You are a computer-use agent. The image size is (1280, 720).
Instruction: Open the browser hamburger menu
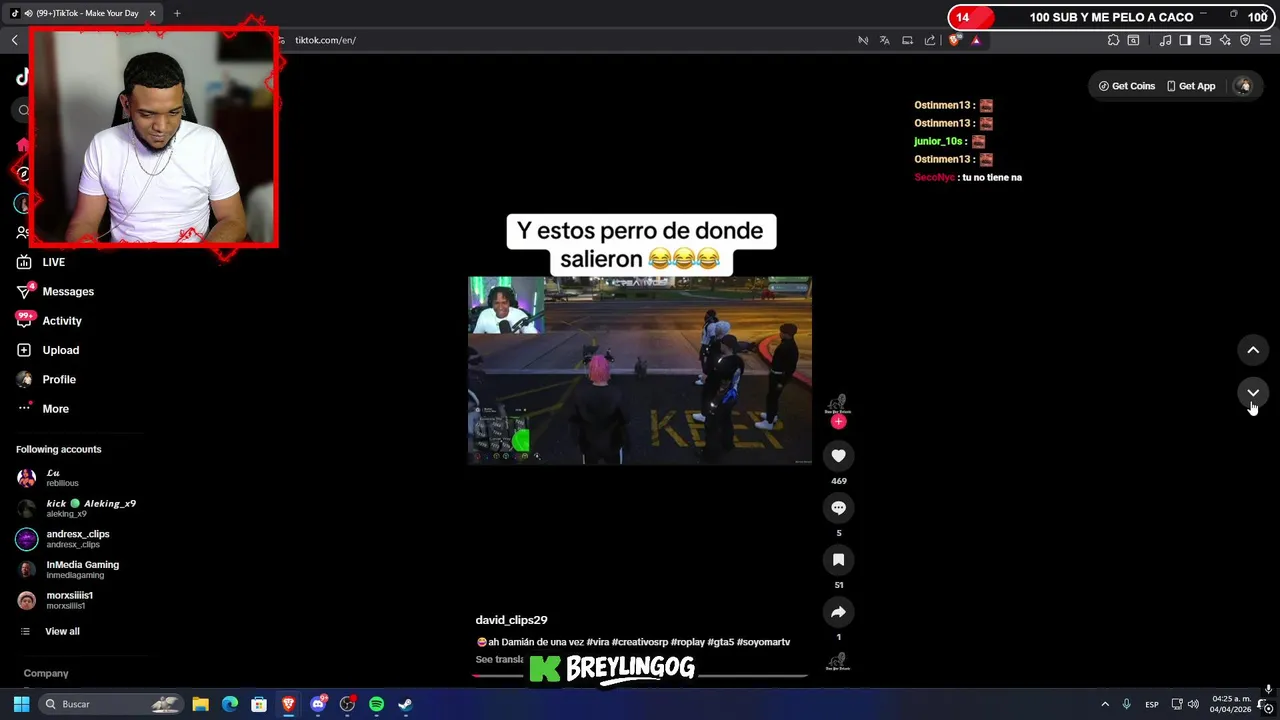1265,40
